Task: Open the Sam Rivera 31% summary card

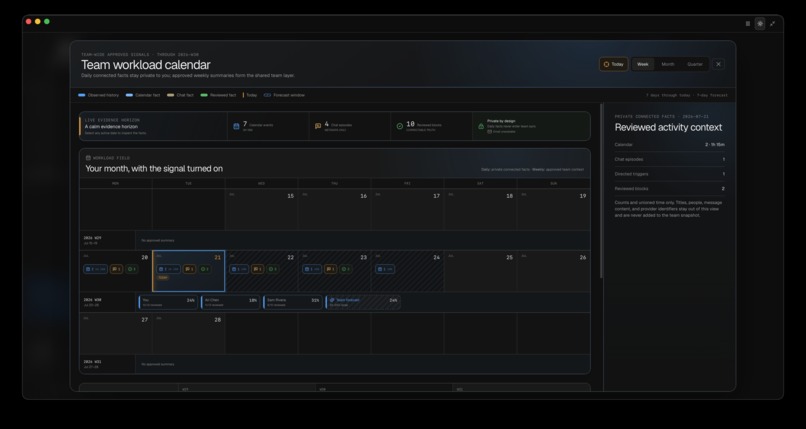Action: coord(293,302)
